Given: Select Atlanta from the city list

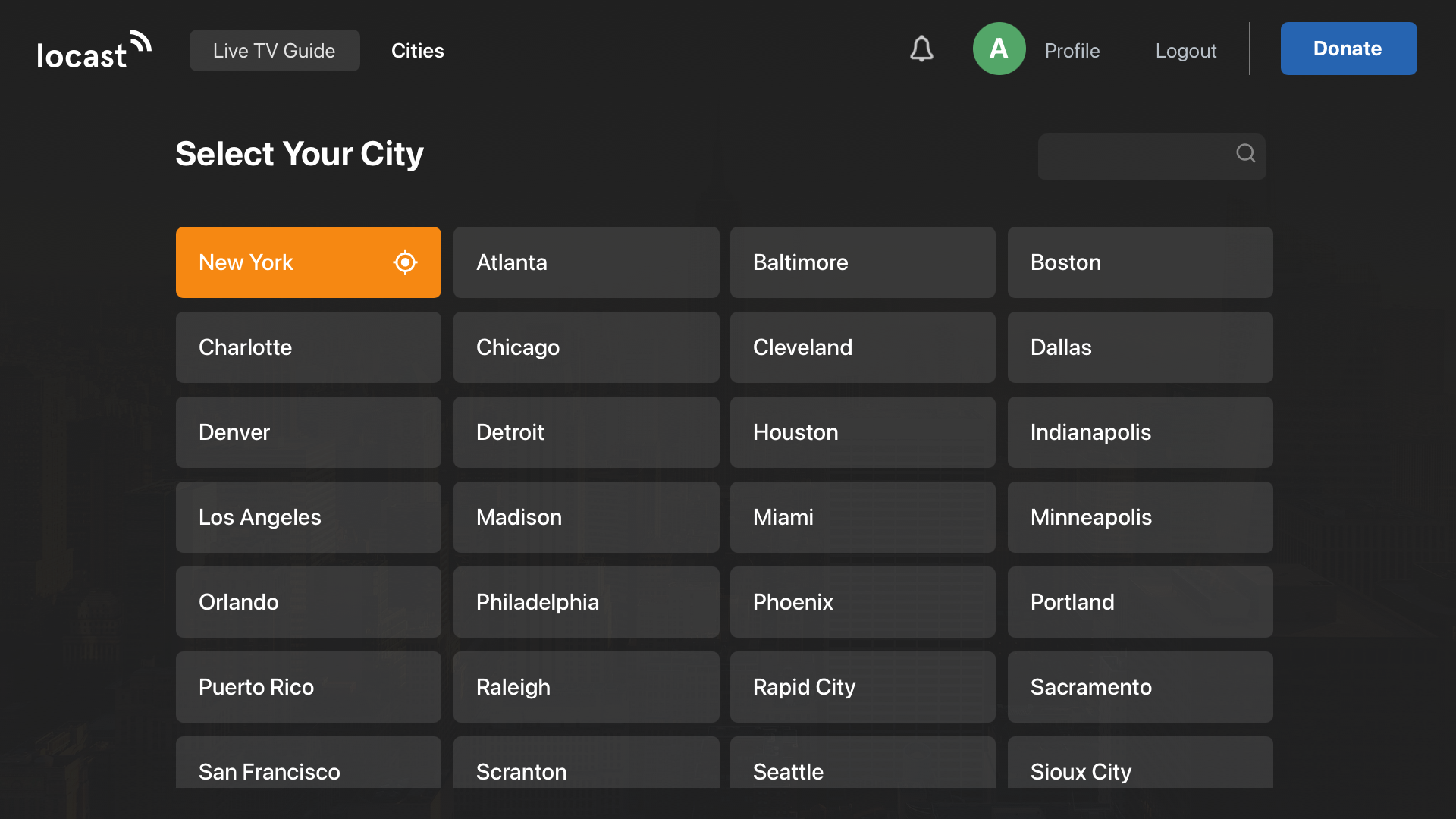Looking at the screenshot, I should click(x=586, y=262).
